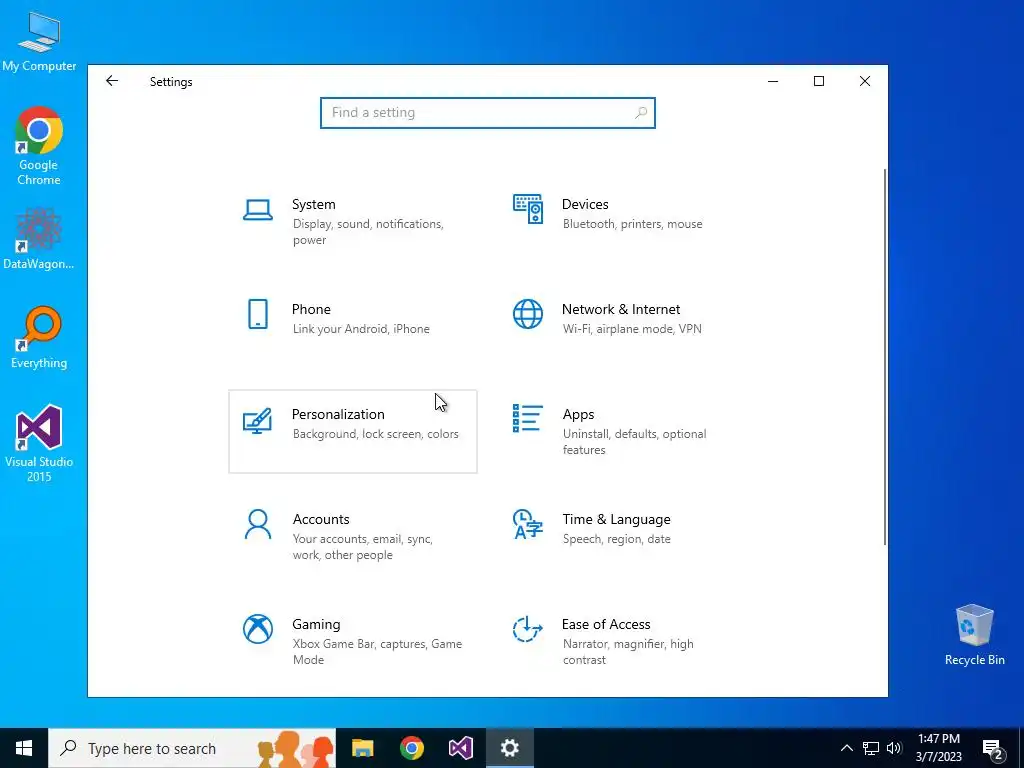Click the taskbar Type here to search box

192,748
